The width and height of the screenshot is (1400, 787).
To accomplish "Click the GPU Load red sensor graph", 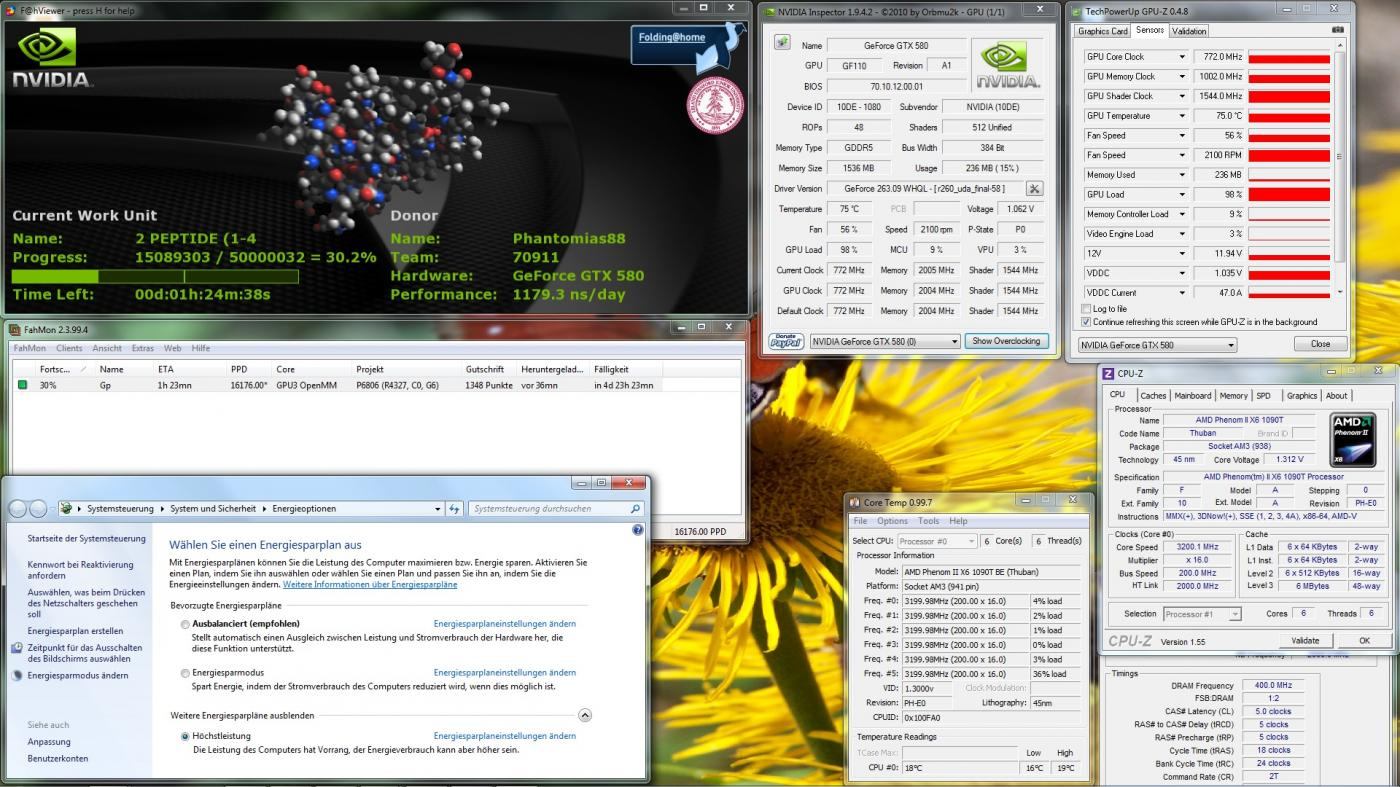I will tap(1289, 195).
